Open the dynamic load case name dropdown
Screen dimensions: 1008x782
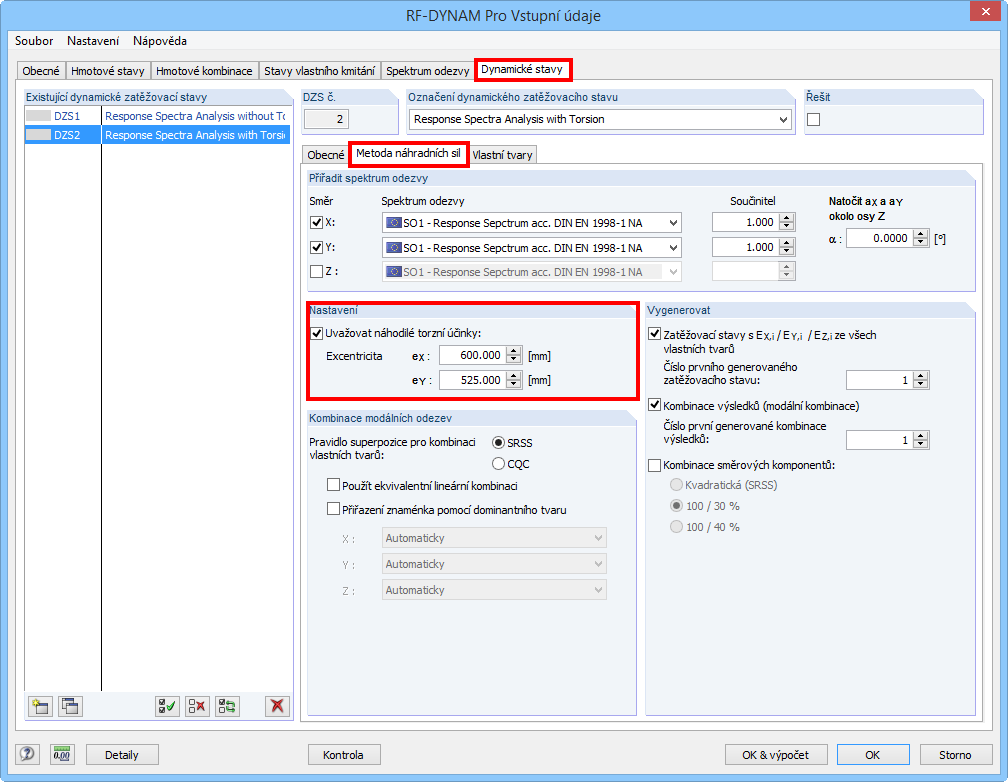point(783,120)
